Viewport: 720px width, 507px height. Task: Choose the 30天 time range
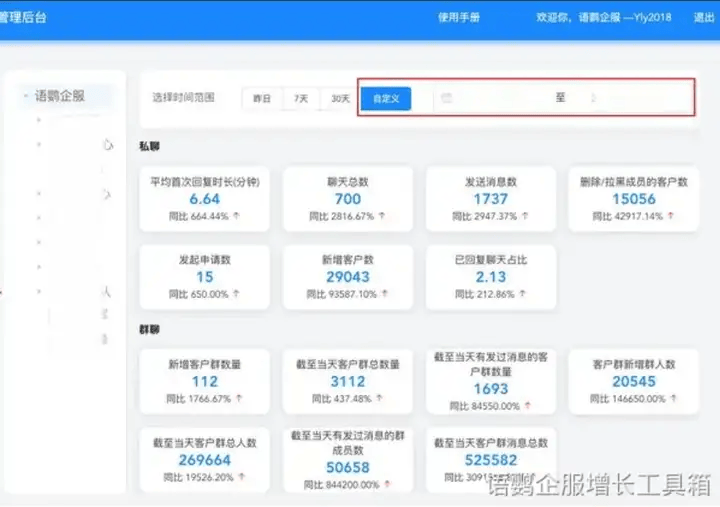click(x=340, y=98)
